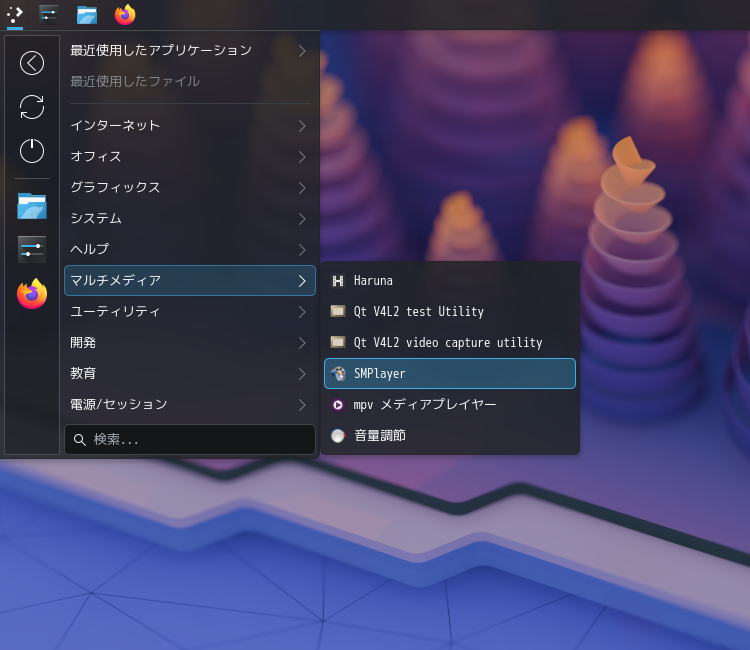Click the ヘルプ category label
This screenshot has height=650, width=750.
click(89, 249)
